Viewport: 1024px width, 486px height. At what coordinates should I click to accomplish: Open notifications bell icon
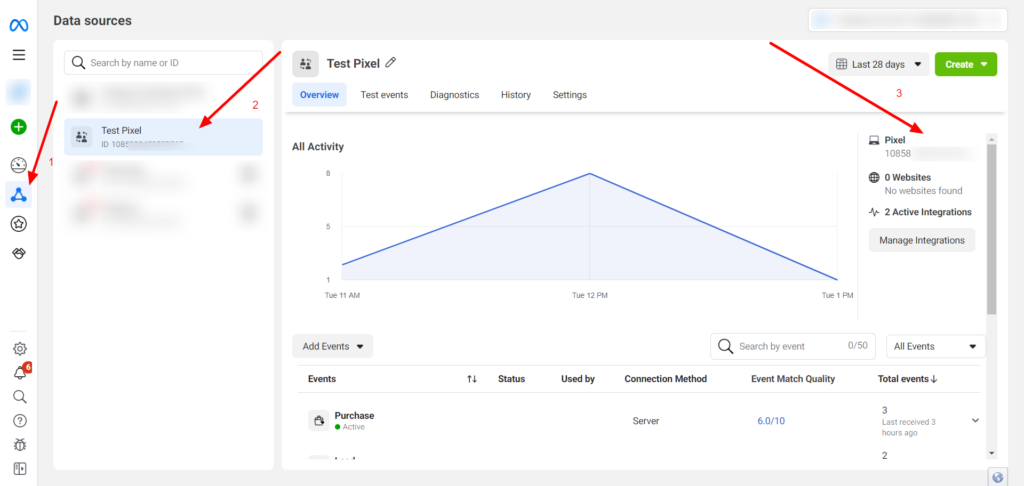coord(20,373)
